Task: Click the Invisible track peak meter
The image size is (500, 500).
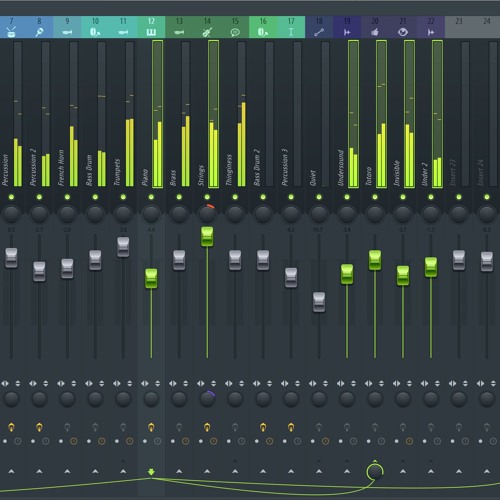Action: (409, 114)
